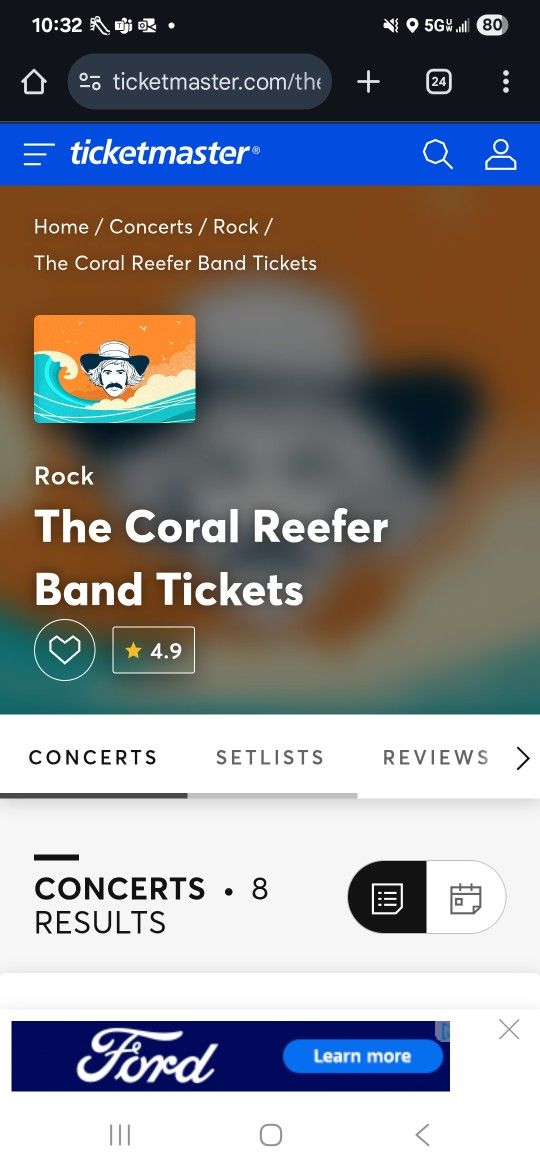Favorite The Coral Reefer Band with heart
This screenshot has width=540, height=1170.
[64, 650]
